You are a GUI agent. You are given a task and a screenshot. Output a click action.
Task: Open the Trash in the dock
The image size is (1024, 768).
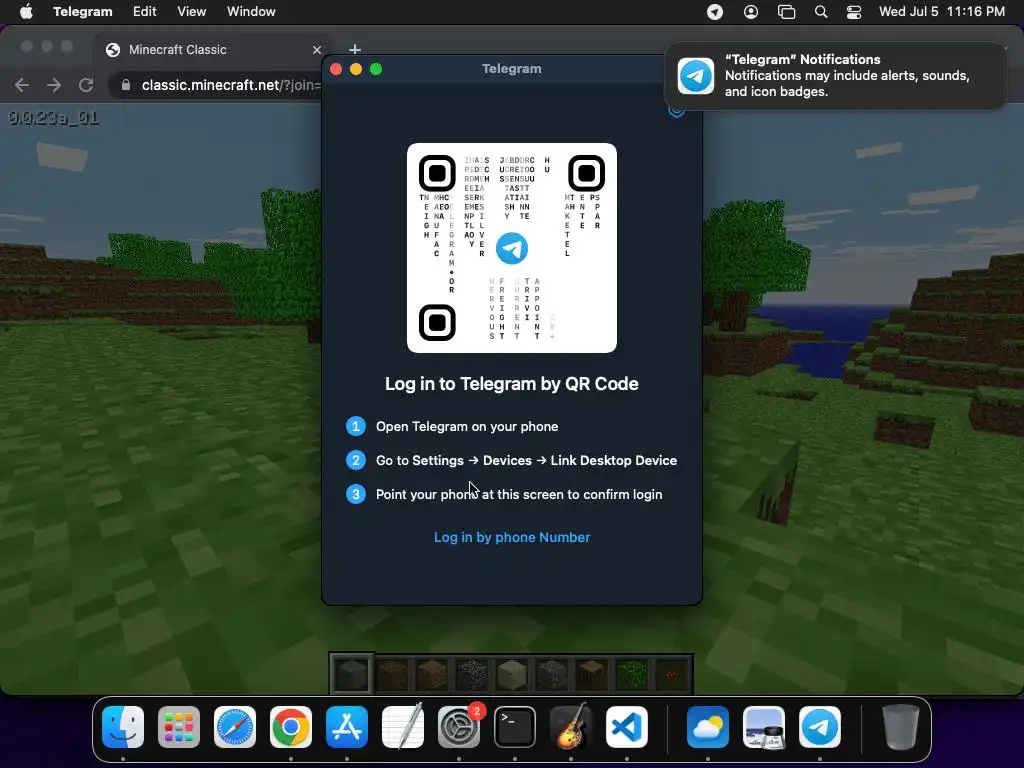click(901, 727)
